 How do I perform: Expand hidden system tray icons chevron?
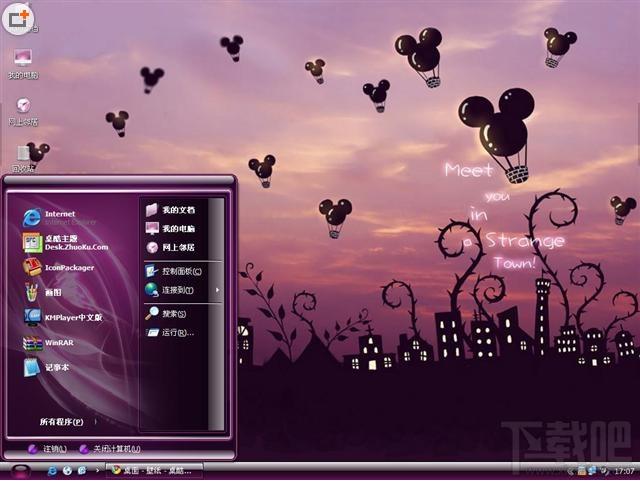570,472
